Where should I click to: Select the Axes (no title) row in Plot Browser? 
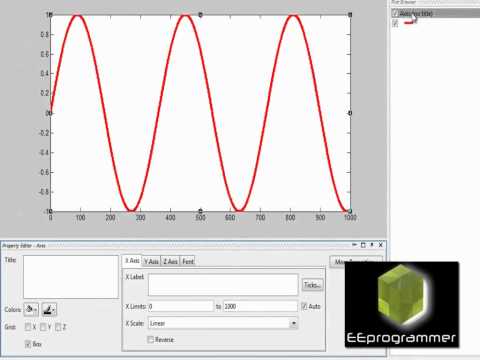click(x=436, y=14)
